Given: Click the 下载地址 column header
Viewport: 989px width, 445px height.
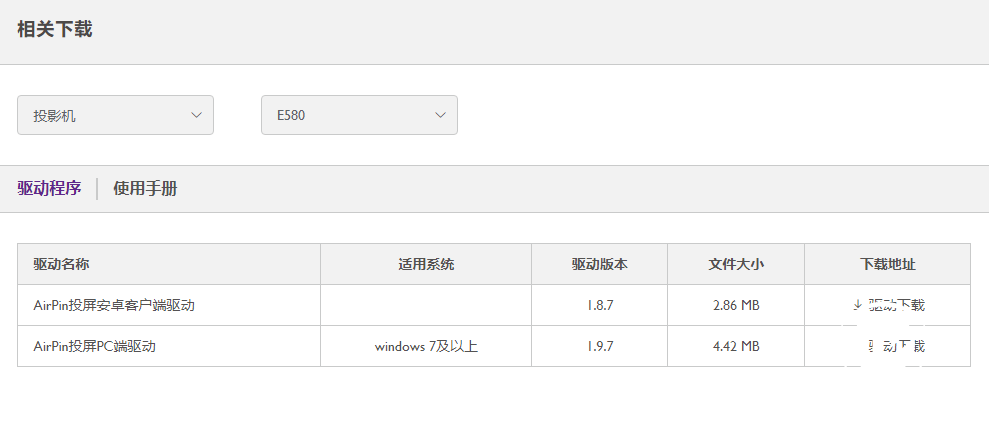Looking at the screenshot, I should pos(887,264).
